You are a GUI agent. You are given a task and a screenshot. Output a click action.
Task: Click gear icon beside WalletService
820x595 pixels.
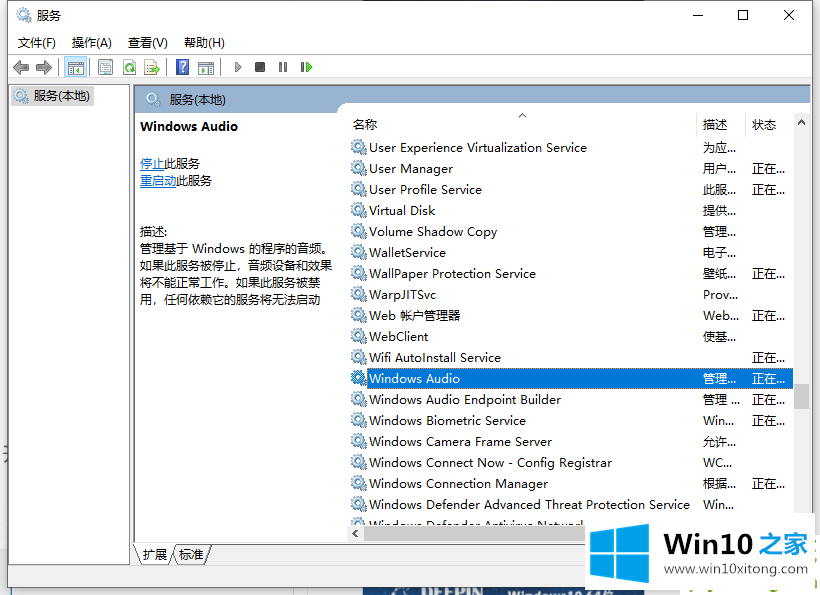(359, 252)
